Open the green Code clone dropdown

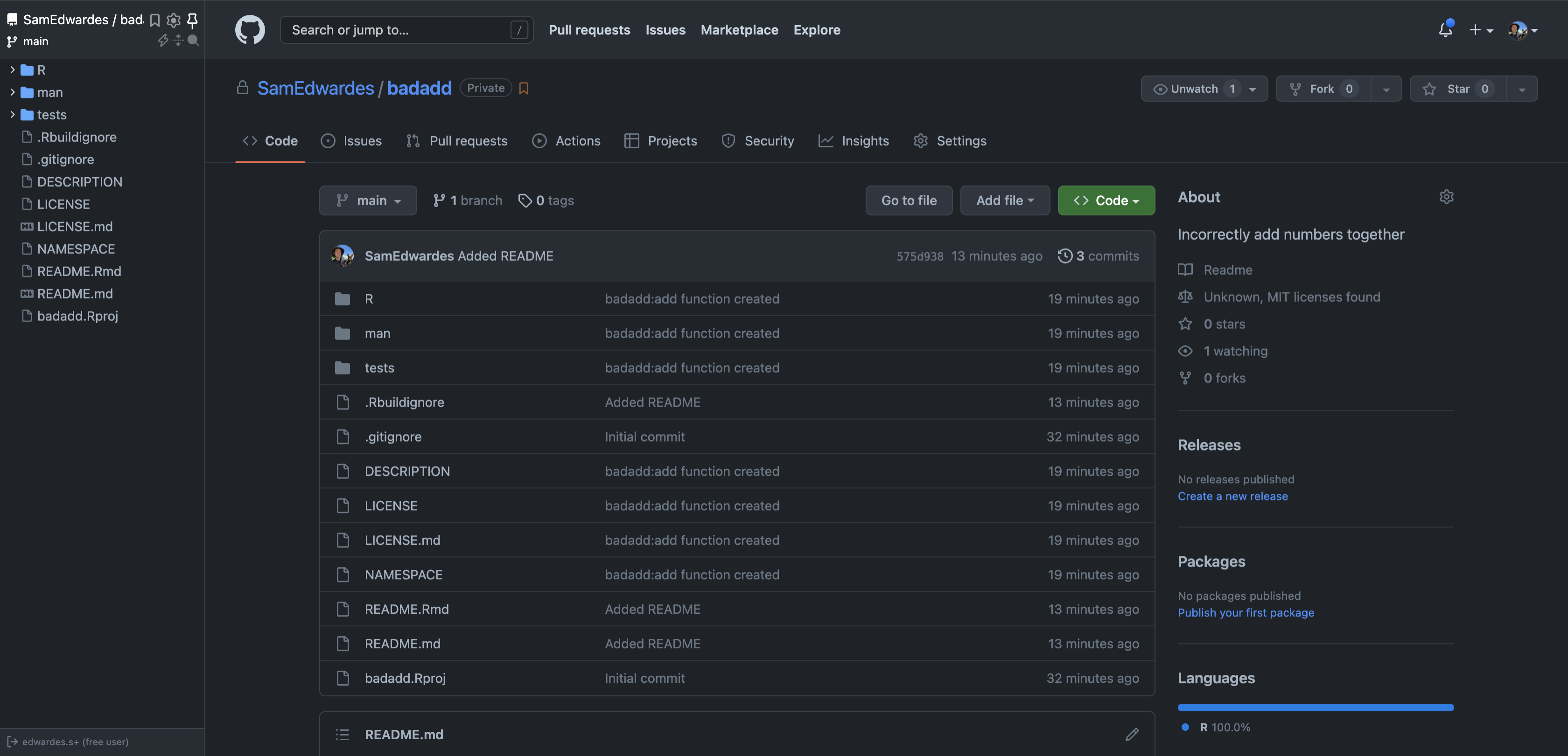coord(1106,200)
